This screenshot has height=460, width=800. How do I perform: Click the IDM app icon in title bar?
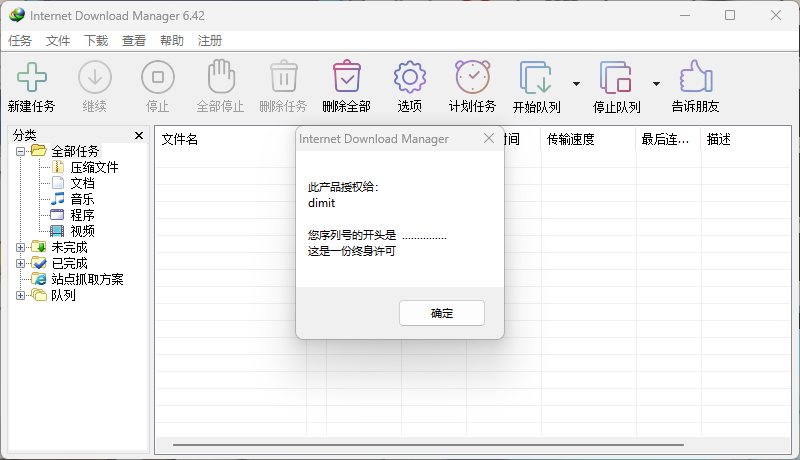[17, 15]
